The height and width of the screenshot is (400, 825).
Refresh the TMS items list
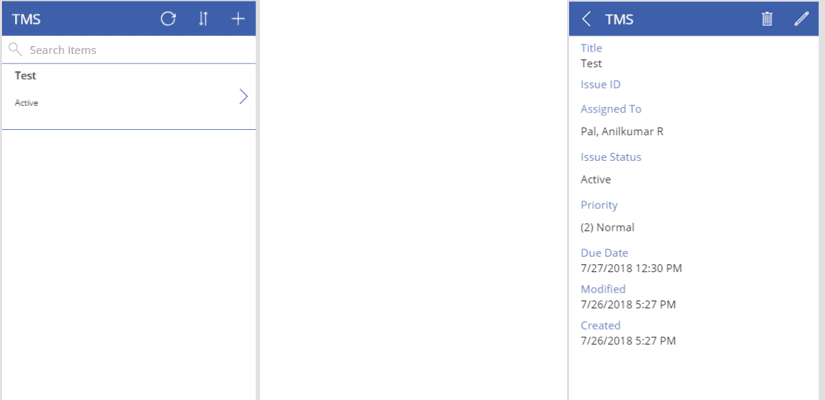pyautogui.click(x=168, y=19)
